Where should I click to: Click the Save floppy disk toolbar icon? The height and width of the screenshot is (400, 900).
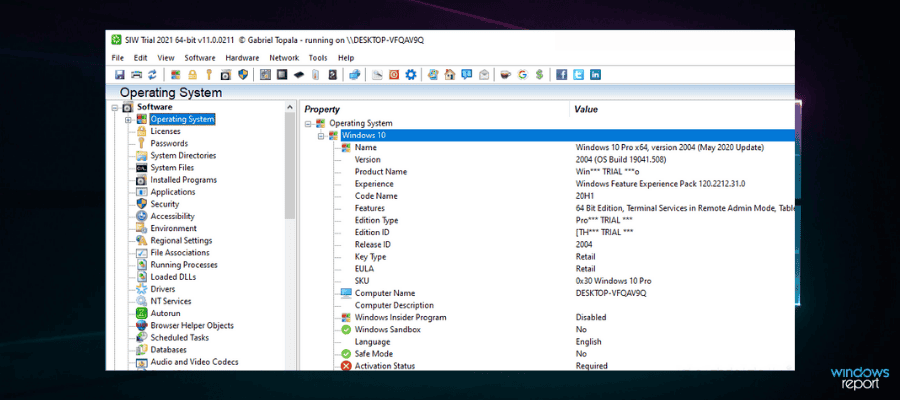120,75
